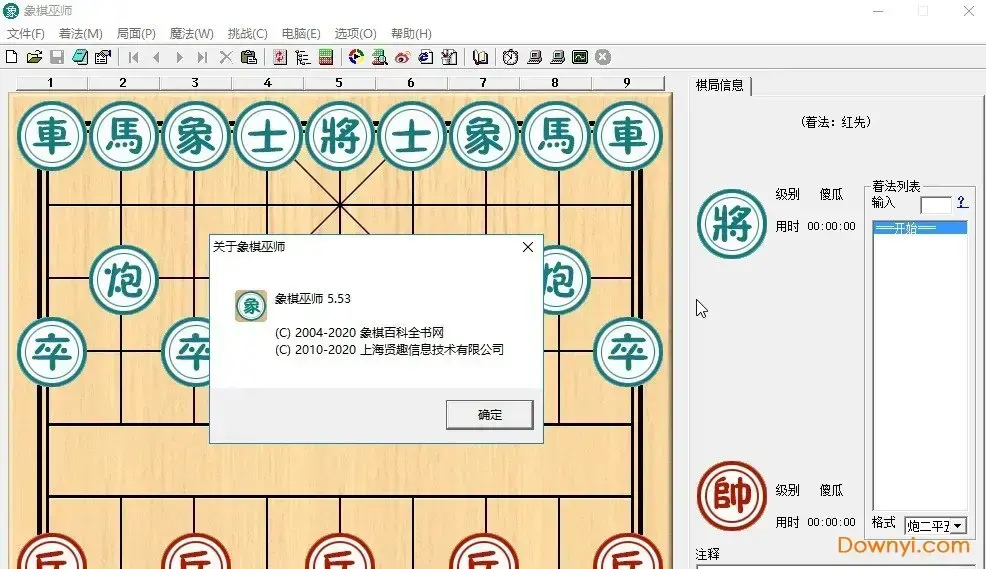Open the 帮助(H) menu

coord(411,33)
